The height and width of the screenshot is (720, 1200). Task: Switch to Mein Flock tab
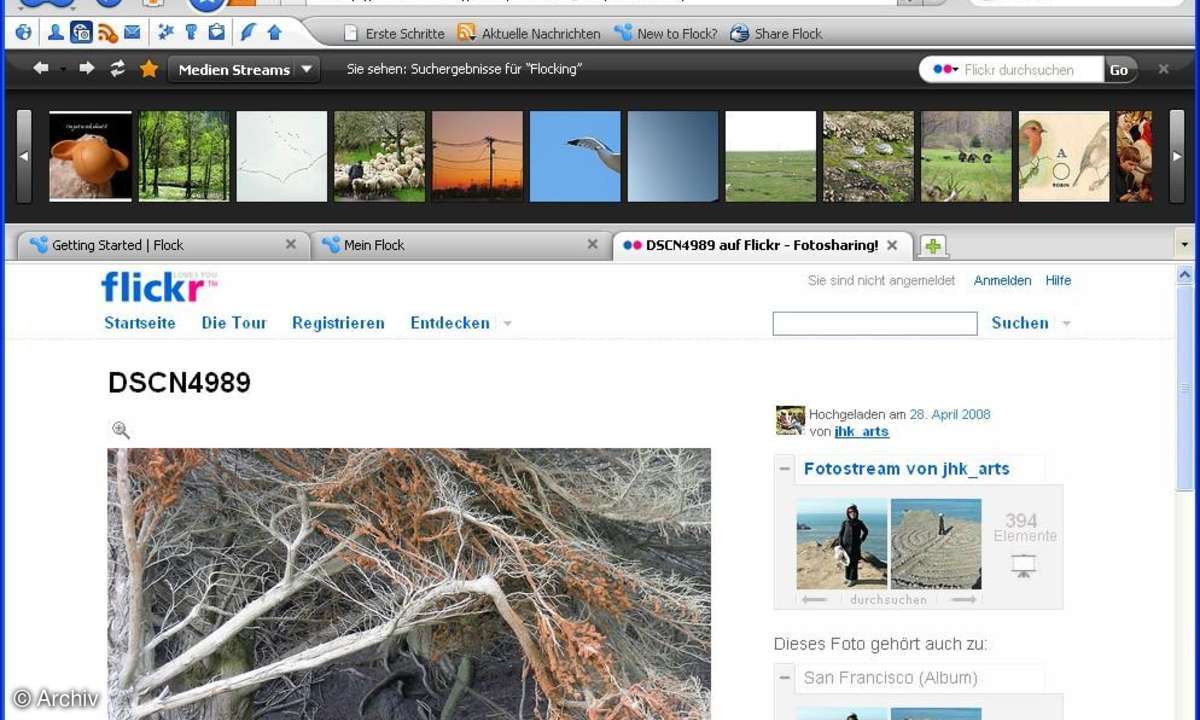click(459, 245)
